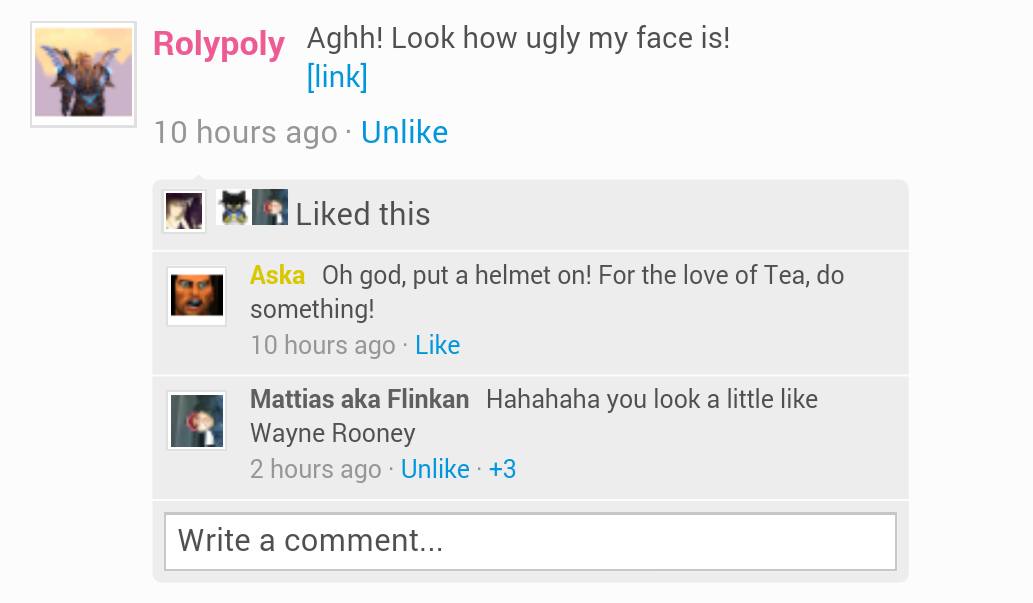Click third liker avatar beside Liked this
Image resolution: width=1033 pixels, height=603 pixels.
tap(270, 208)
